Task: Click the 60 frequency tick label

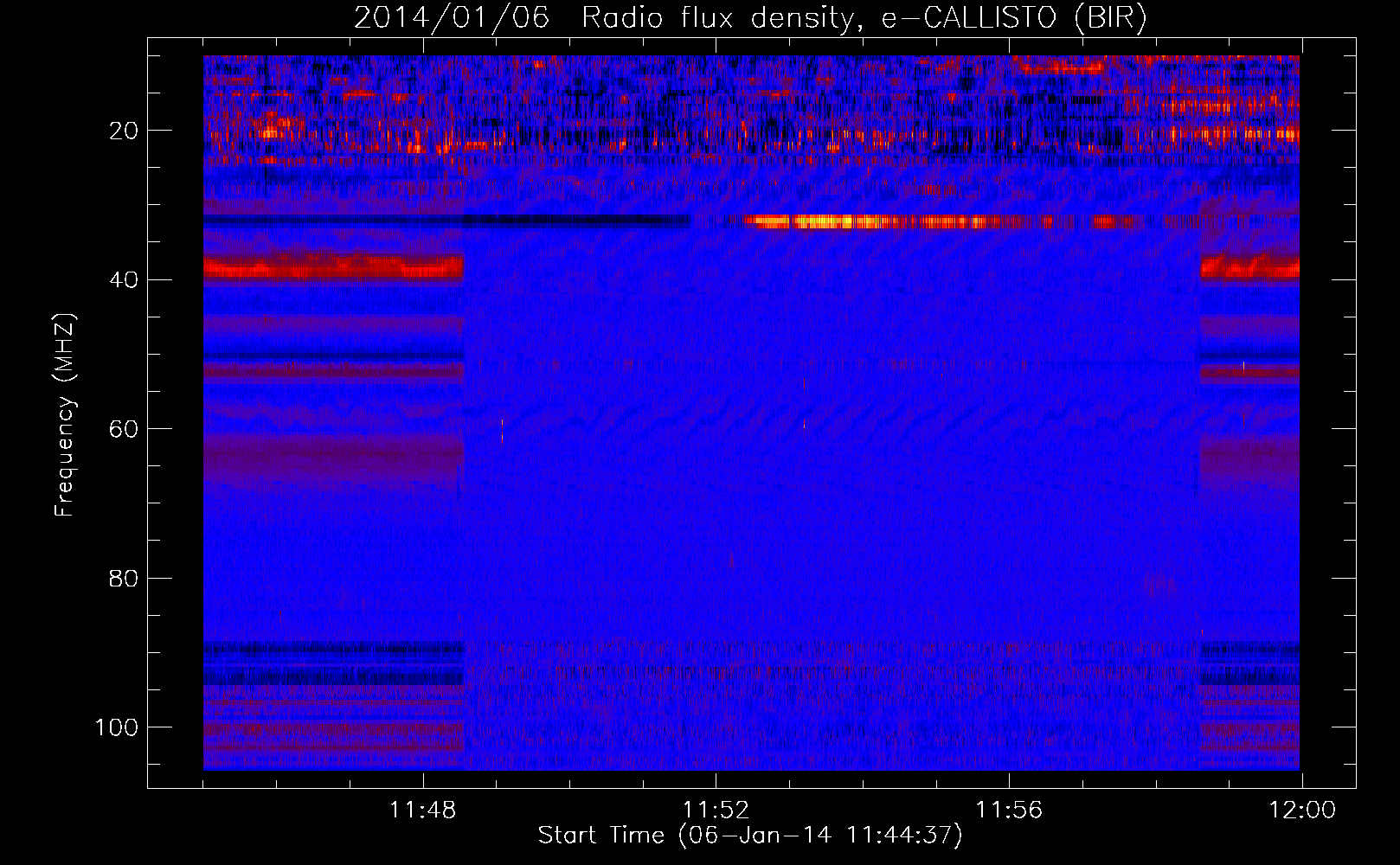Action: pos(124,429)
